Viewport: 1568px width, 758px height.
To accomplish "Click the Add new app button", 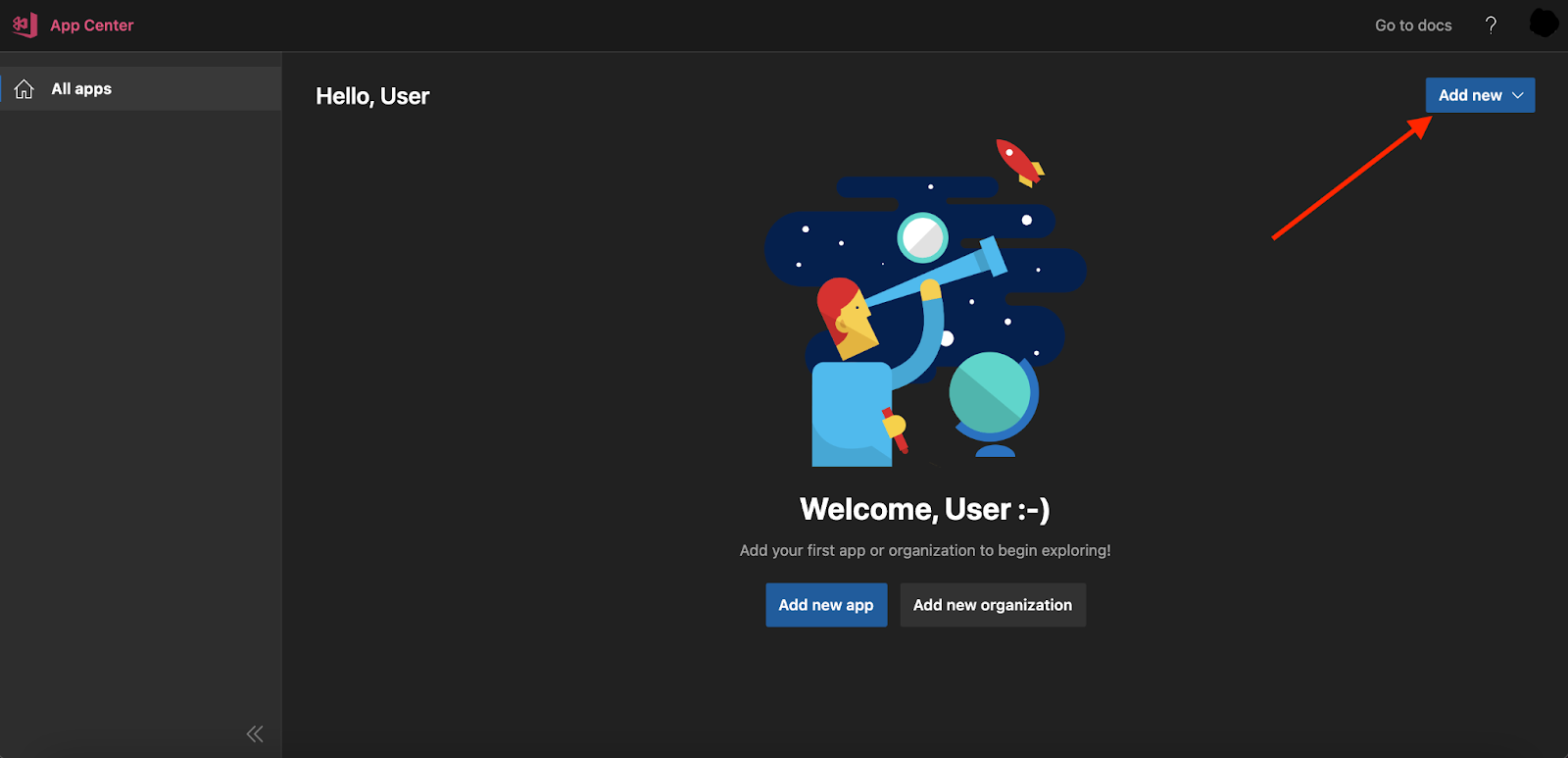I will tap(826, 605).
